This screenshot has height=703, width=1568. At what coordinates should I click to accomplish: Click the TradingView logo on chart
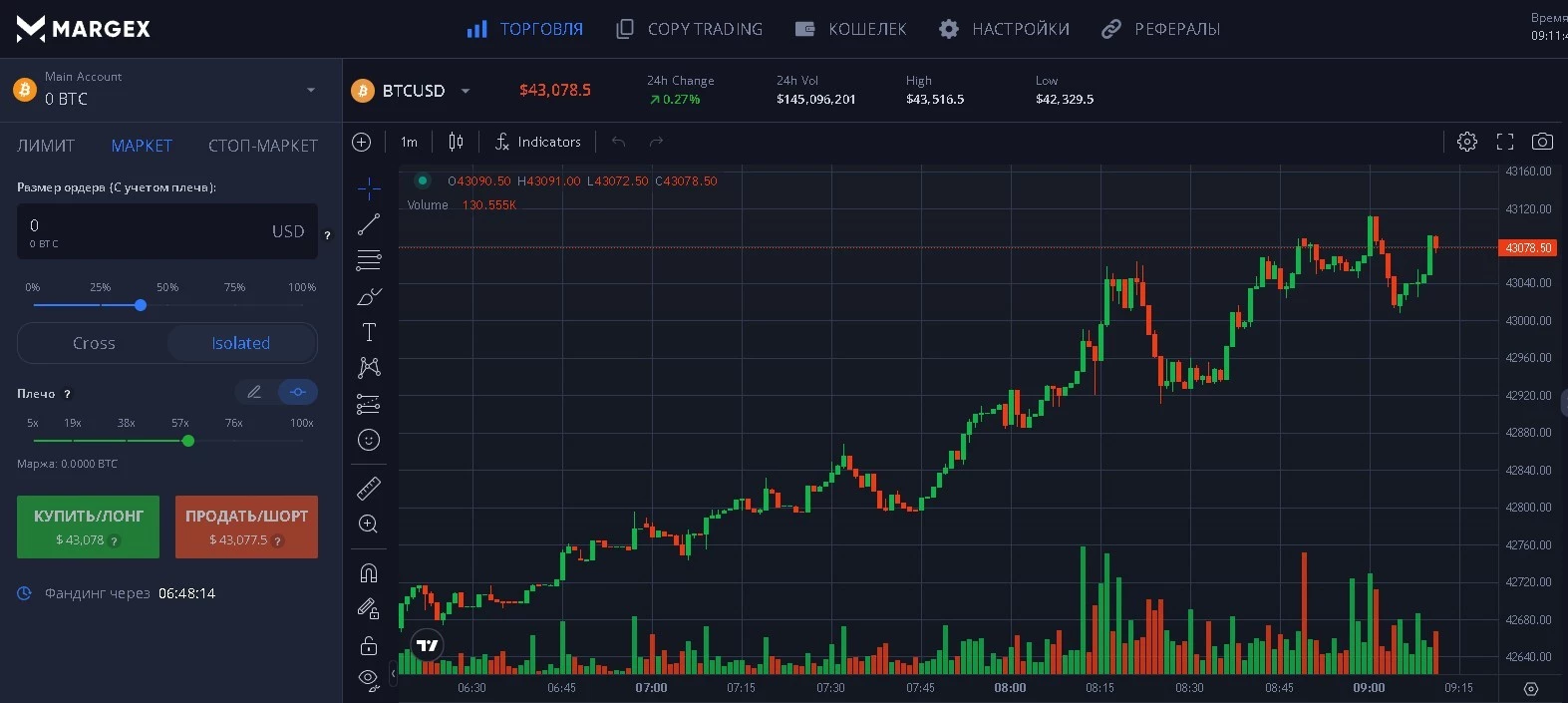(428, 645)
